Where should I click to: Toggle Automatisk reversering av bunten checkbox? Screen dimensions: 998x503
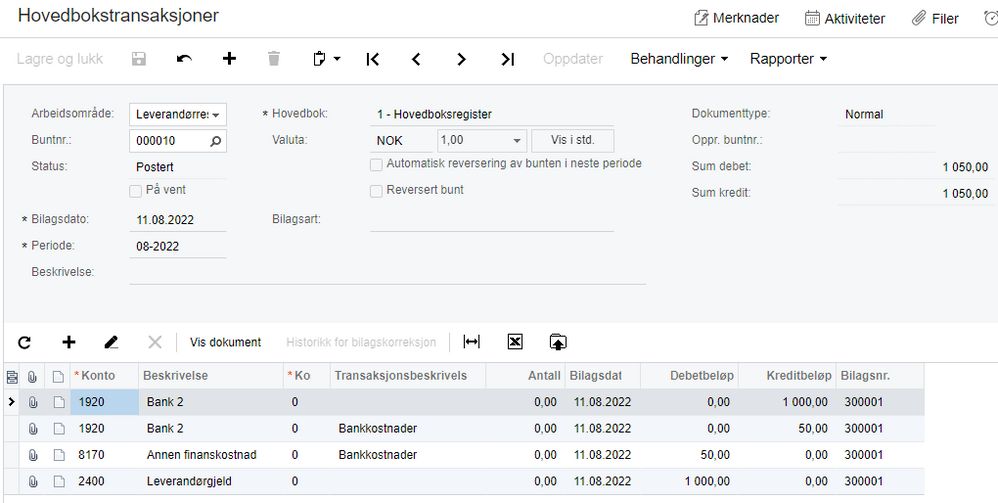point(377,164)
